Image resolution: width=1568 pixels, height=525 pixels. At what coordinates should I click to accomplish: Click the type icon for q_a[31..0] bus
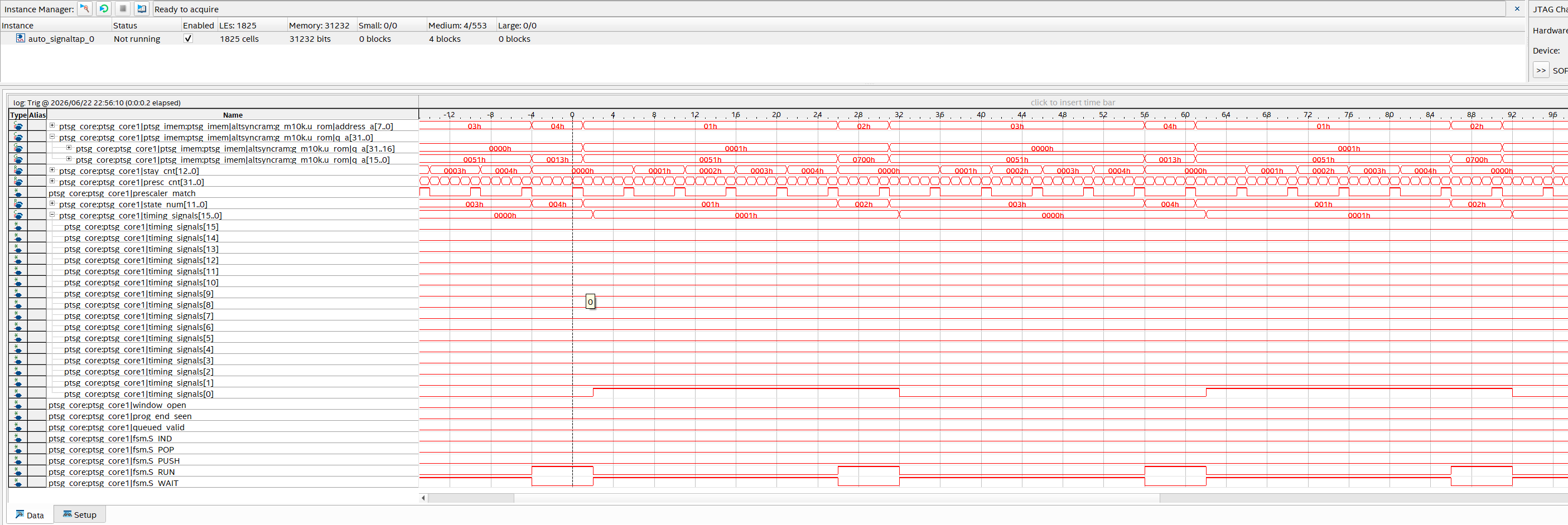[x=18, y=137]
